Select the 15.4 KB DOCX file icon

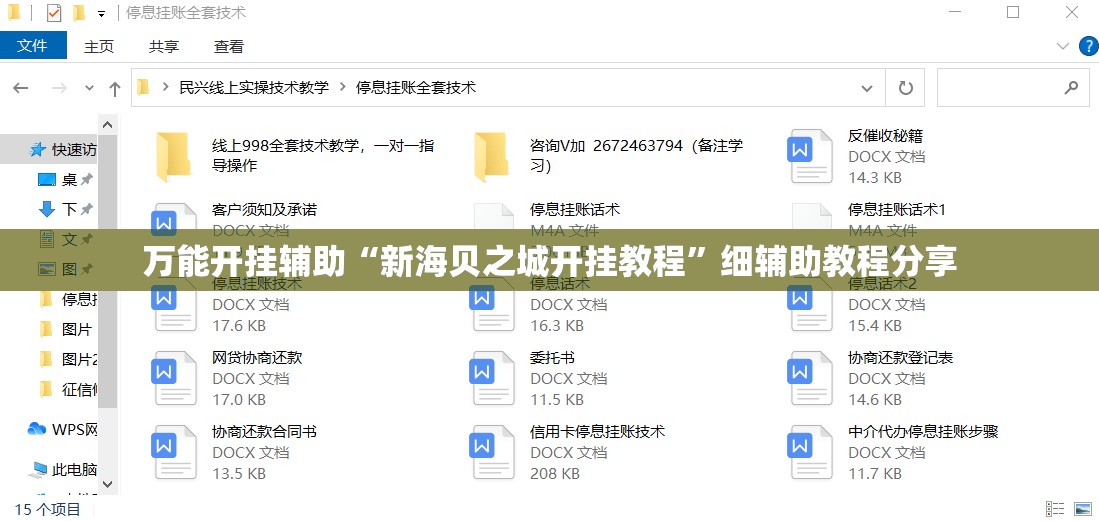(x=810, y=309)
